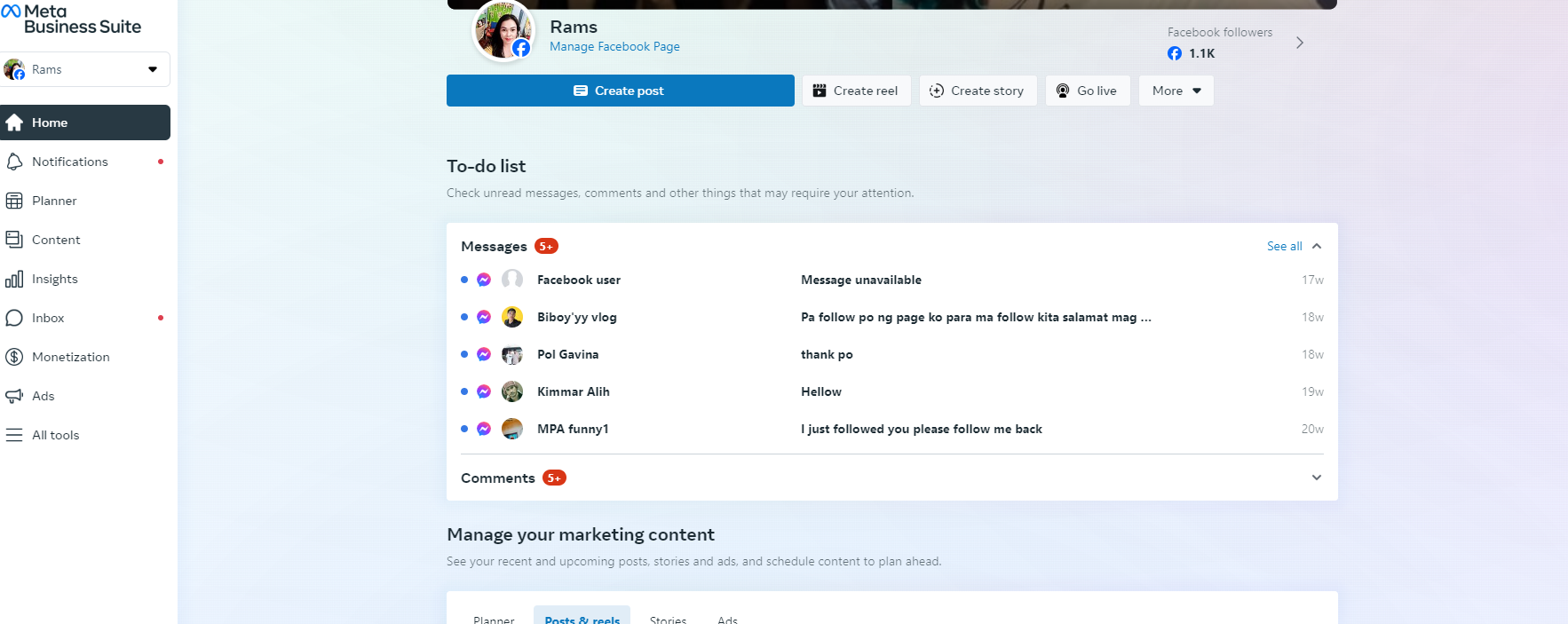Open Planner in the sidebar

click(85, 201)
